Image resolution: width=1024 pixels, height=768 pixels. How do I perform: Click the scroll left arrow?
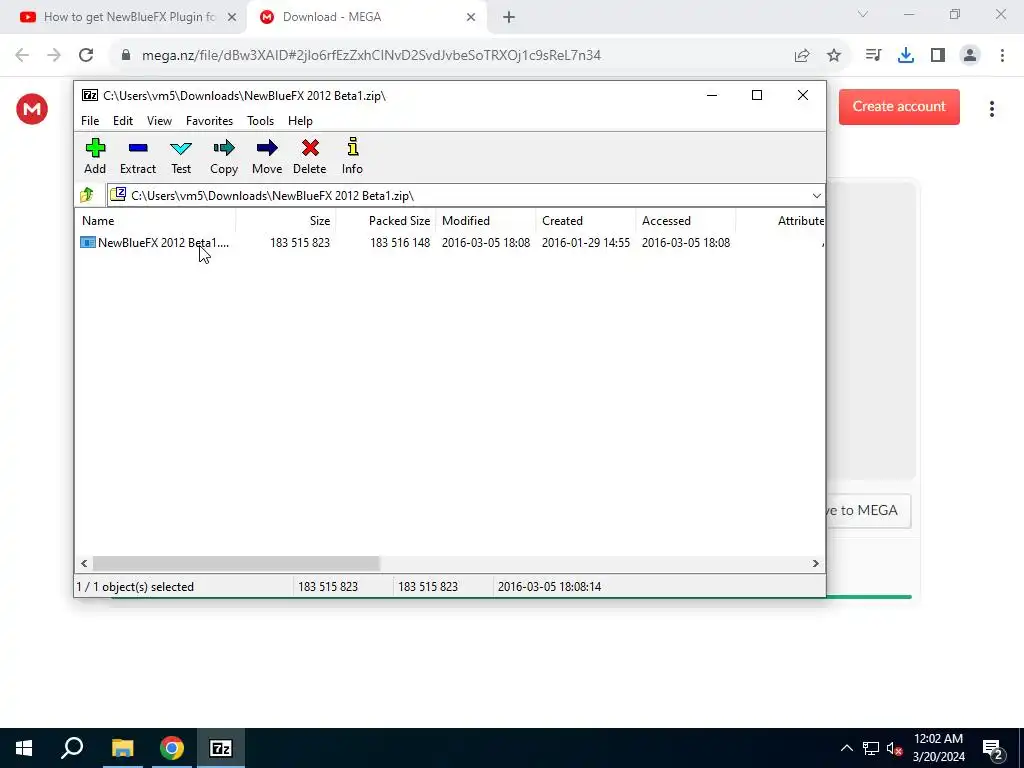84,563
